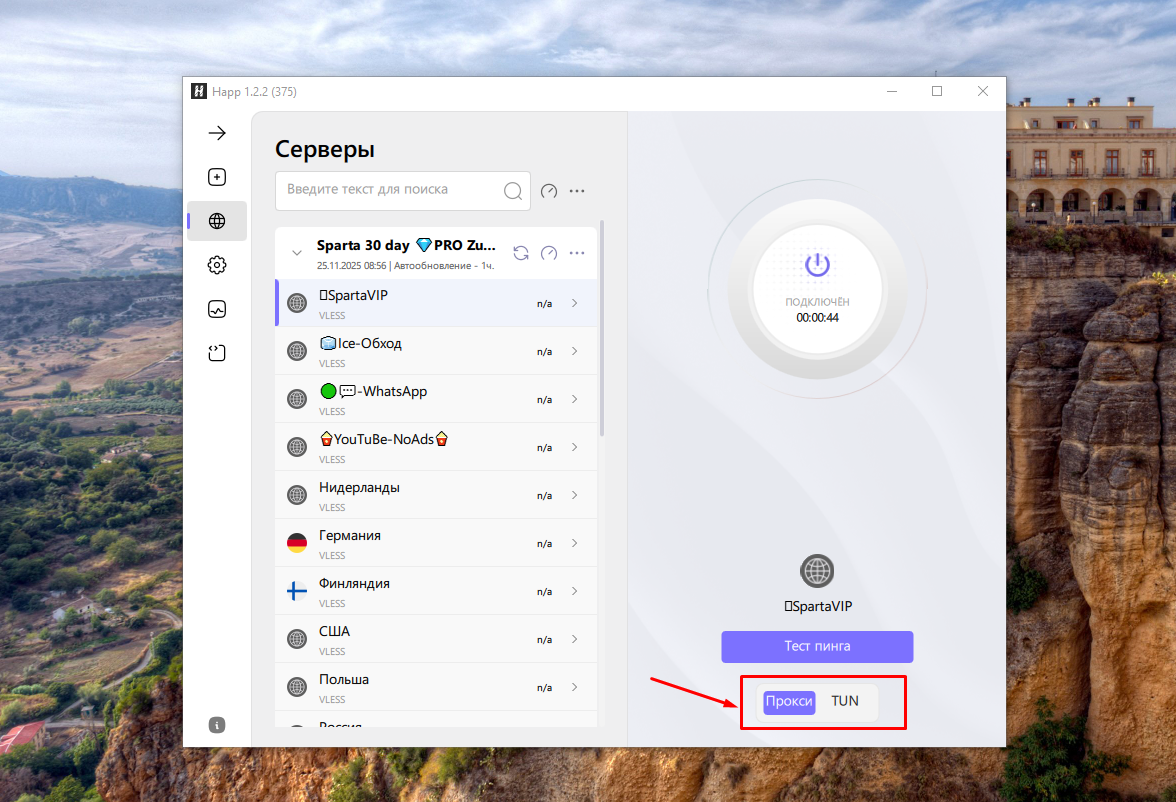Select the Нидерланды server
The image size is (1176, 802).
[436, 495]
